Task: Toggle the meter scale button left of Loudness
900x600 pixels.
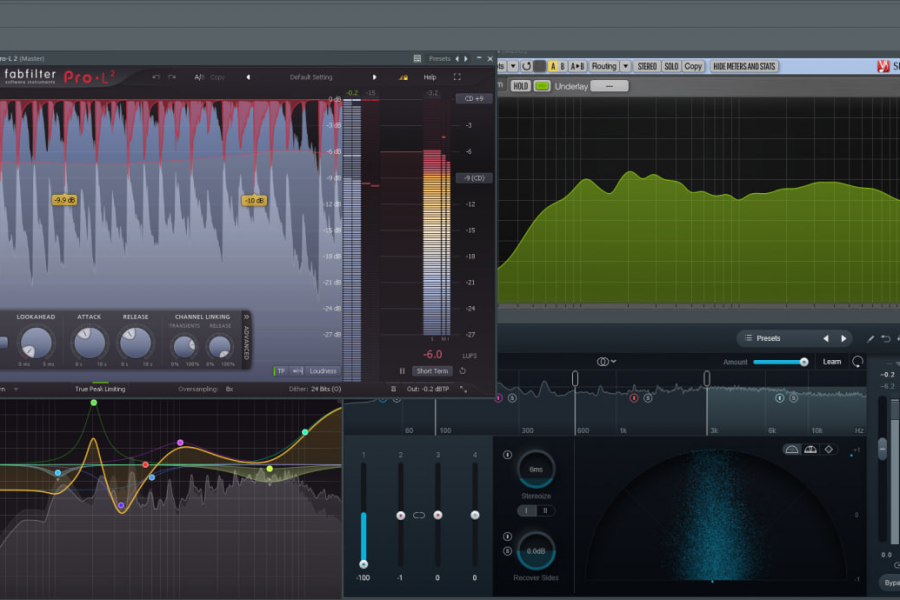Action: point(297,371)
